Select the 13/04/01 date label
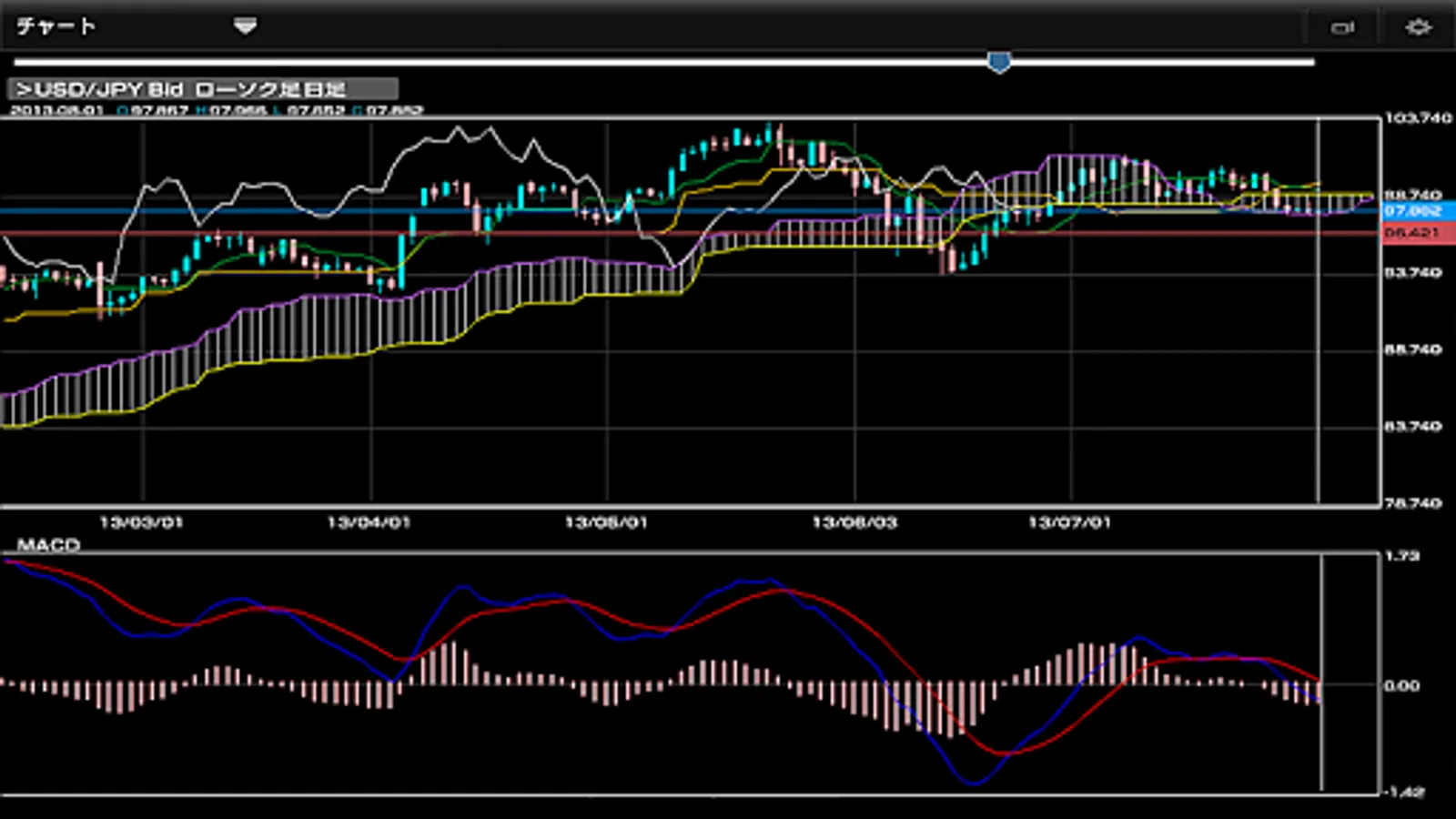 pos(369,522)
